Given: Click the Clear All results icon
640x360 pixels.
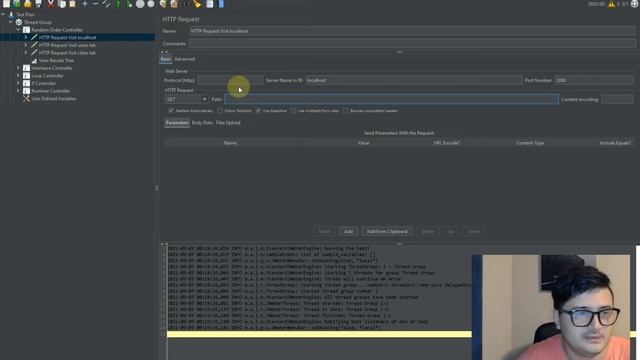Looking at the screenshot, I should tap(174, 4).
